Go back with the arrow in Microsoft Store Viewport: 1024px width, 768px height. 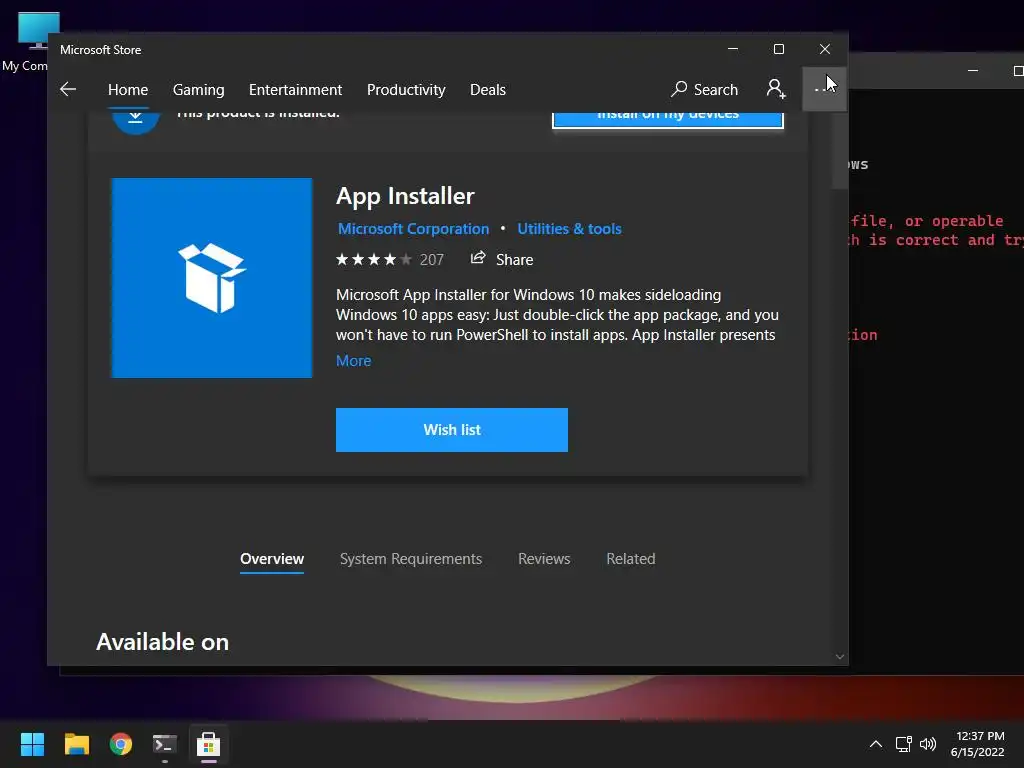click(x=68, y=89)
